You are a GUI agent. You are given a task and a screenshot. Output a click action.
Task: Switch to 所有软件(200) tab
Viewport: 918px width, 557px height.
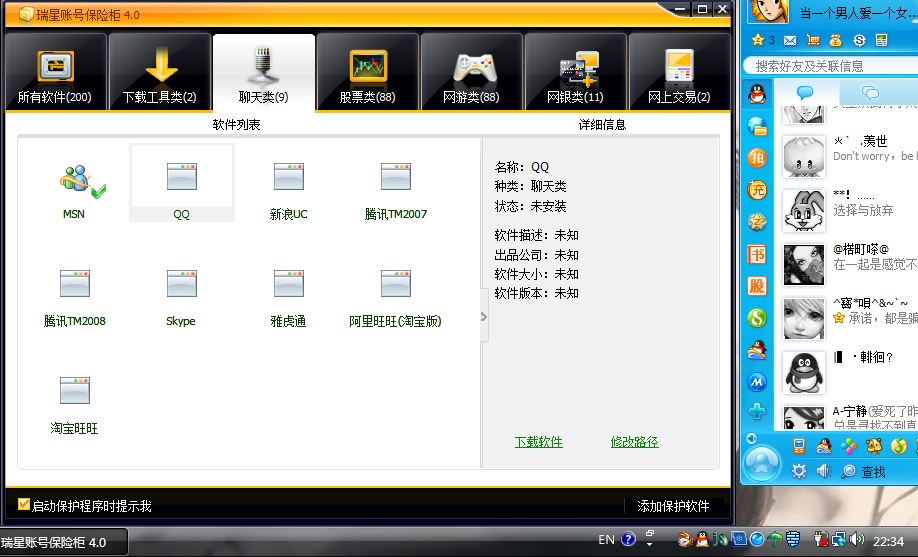point(56,71)
